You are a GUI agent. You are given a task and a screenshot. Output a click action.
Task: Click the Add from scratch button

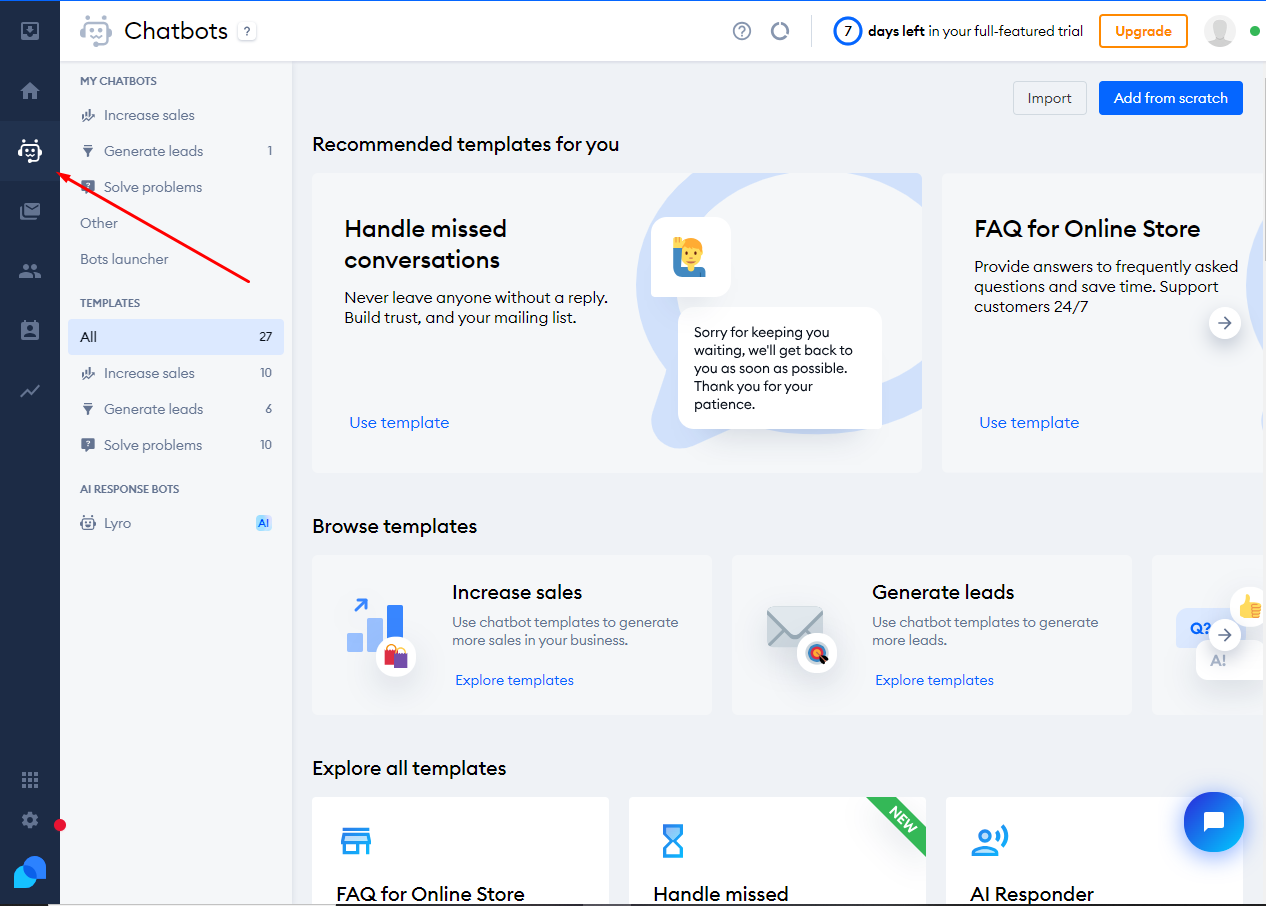[x=1170, y=98]
